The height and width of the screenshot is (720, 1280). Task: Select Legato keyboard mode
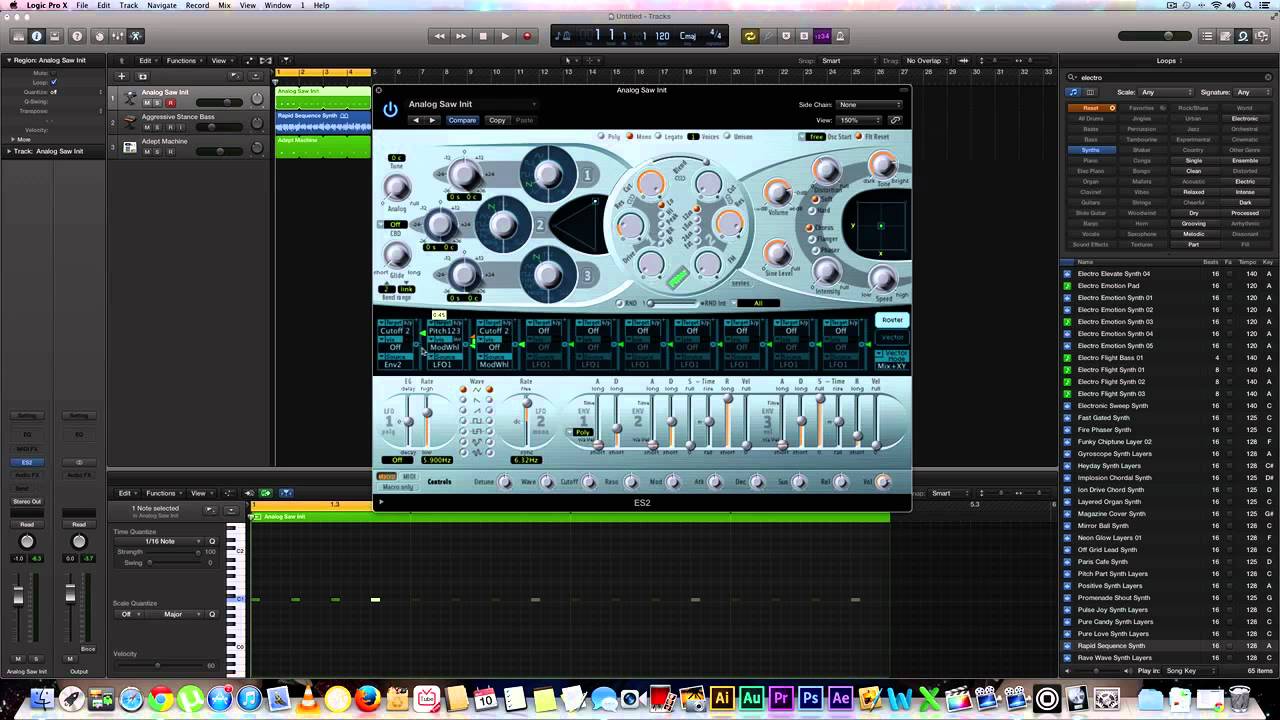[x=658, y=136]
